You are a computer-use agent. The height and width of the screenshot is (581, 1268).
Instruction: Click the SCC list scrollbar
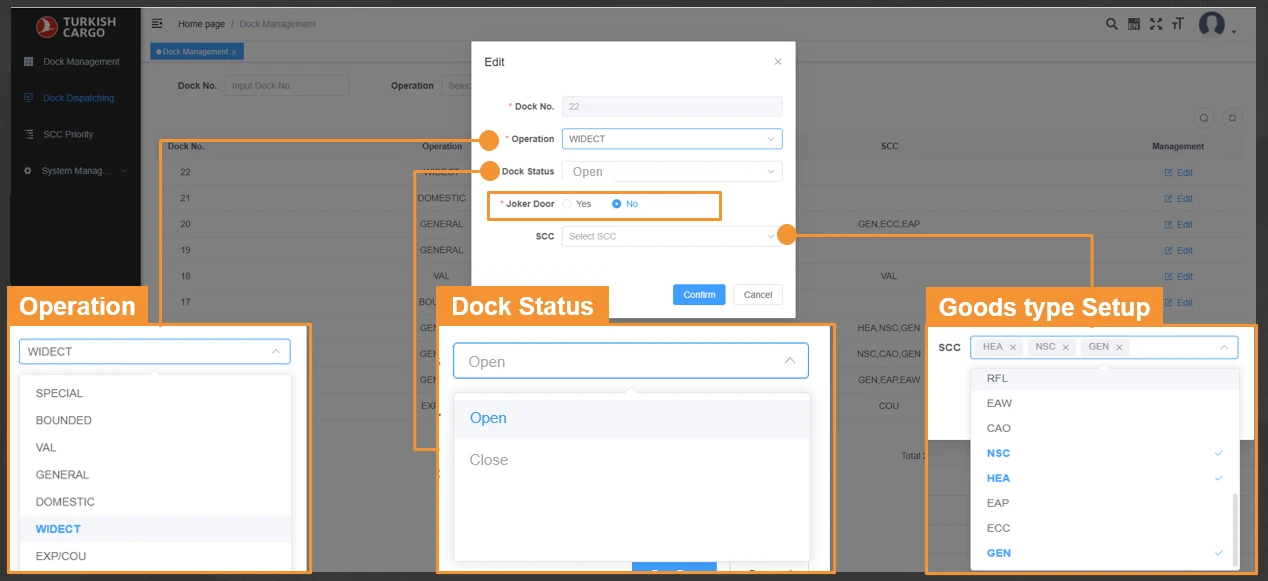coord(1235,528)
